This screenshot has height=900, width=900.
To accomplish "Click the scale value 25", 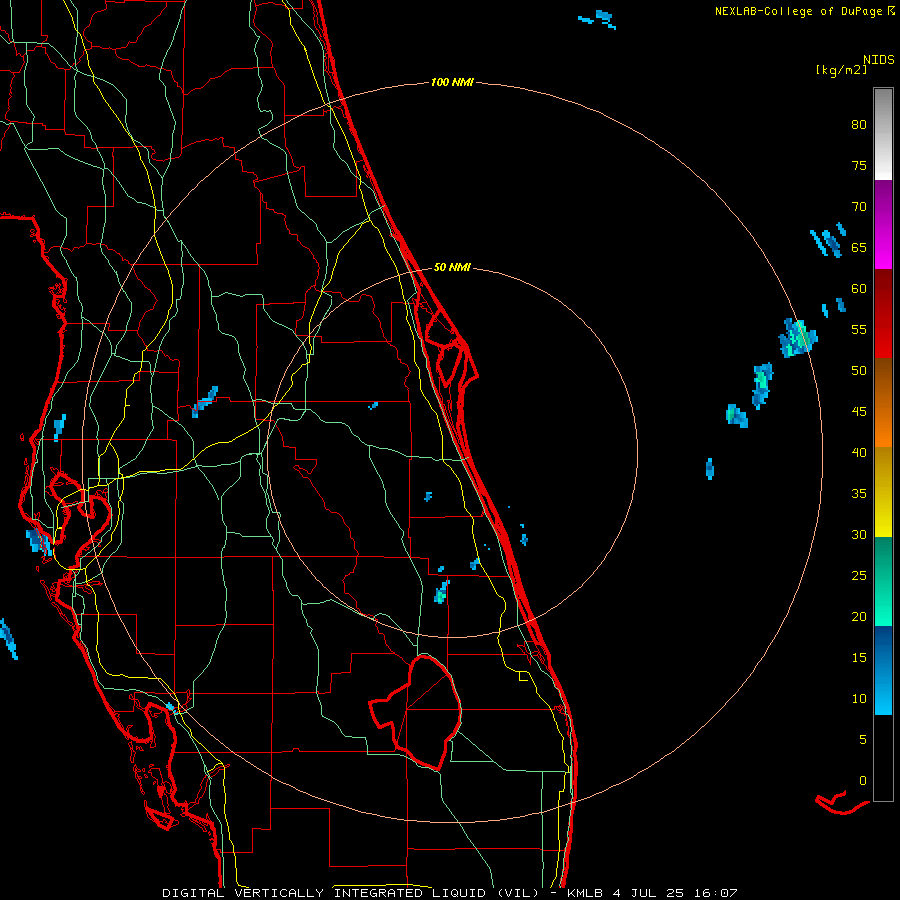I will (x=859, y=576).
